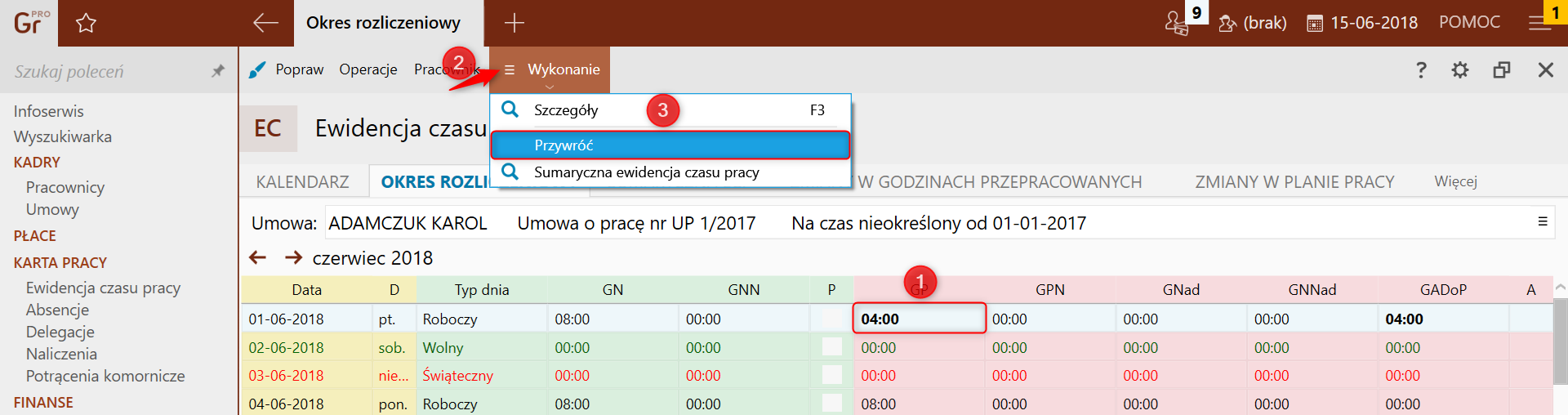The width and height of the screenshot is (1568, 415).
Task: Collapse the KADRY section
Action: pos(37,163)
